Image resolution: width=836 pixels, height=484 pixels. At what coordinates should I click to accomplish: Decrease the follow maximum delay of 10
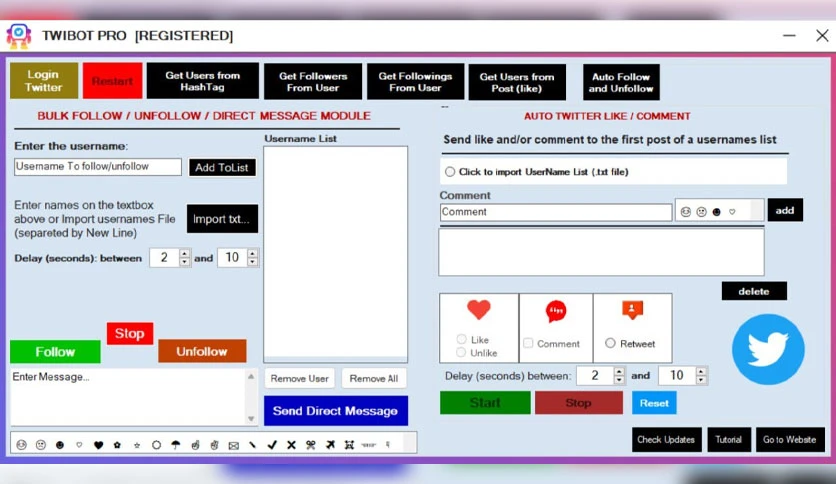tap(253, 262)
